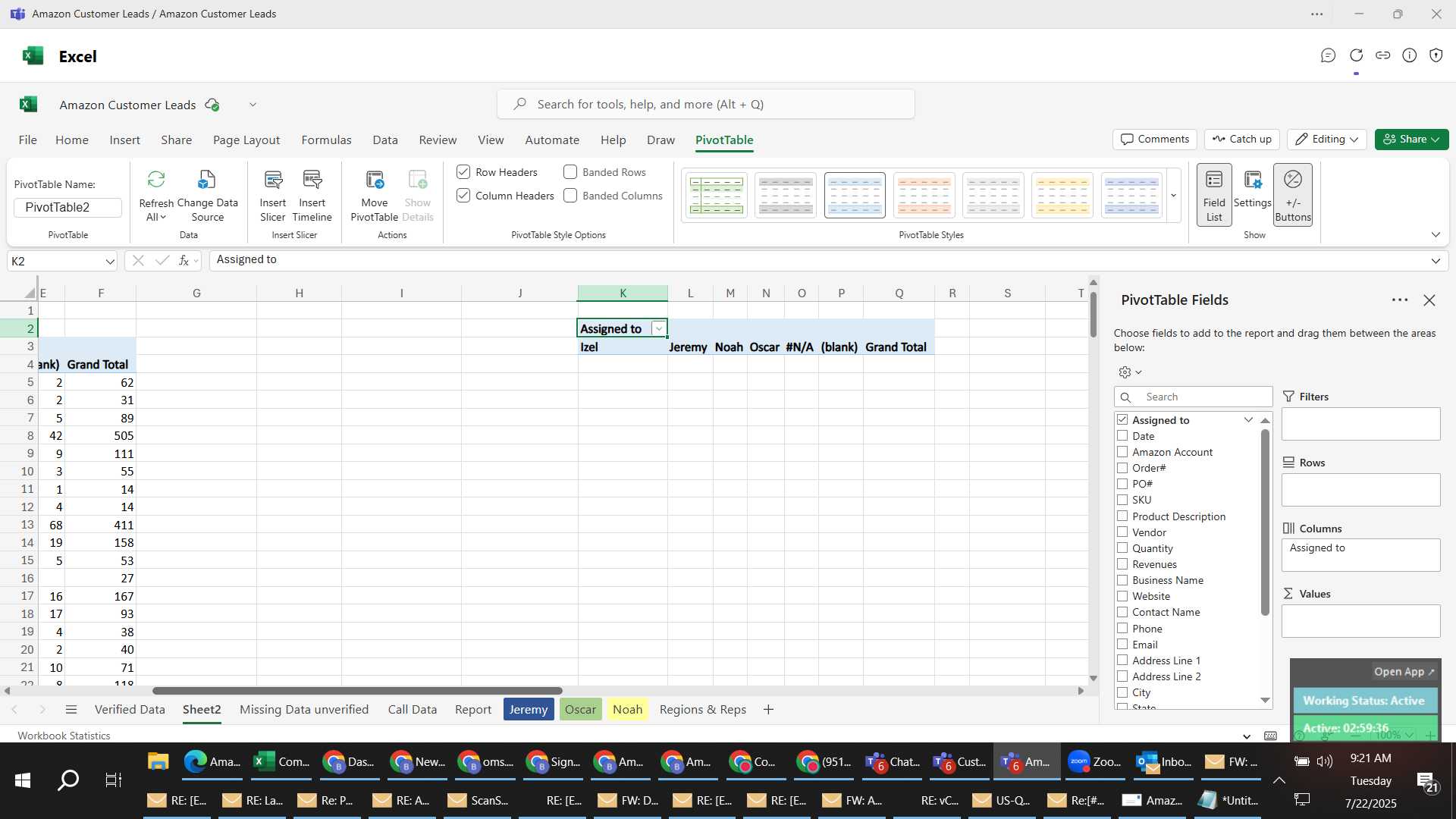Open the Share dropdown
Screen dimensions: 1456x819
pos(1411,140)
